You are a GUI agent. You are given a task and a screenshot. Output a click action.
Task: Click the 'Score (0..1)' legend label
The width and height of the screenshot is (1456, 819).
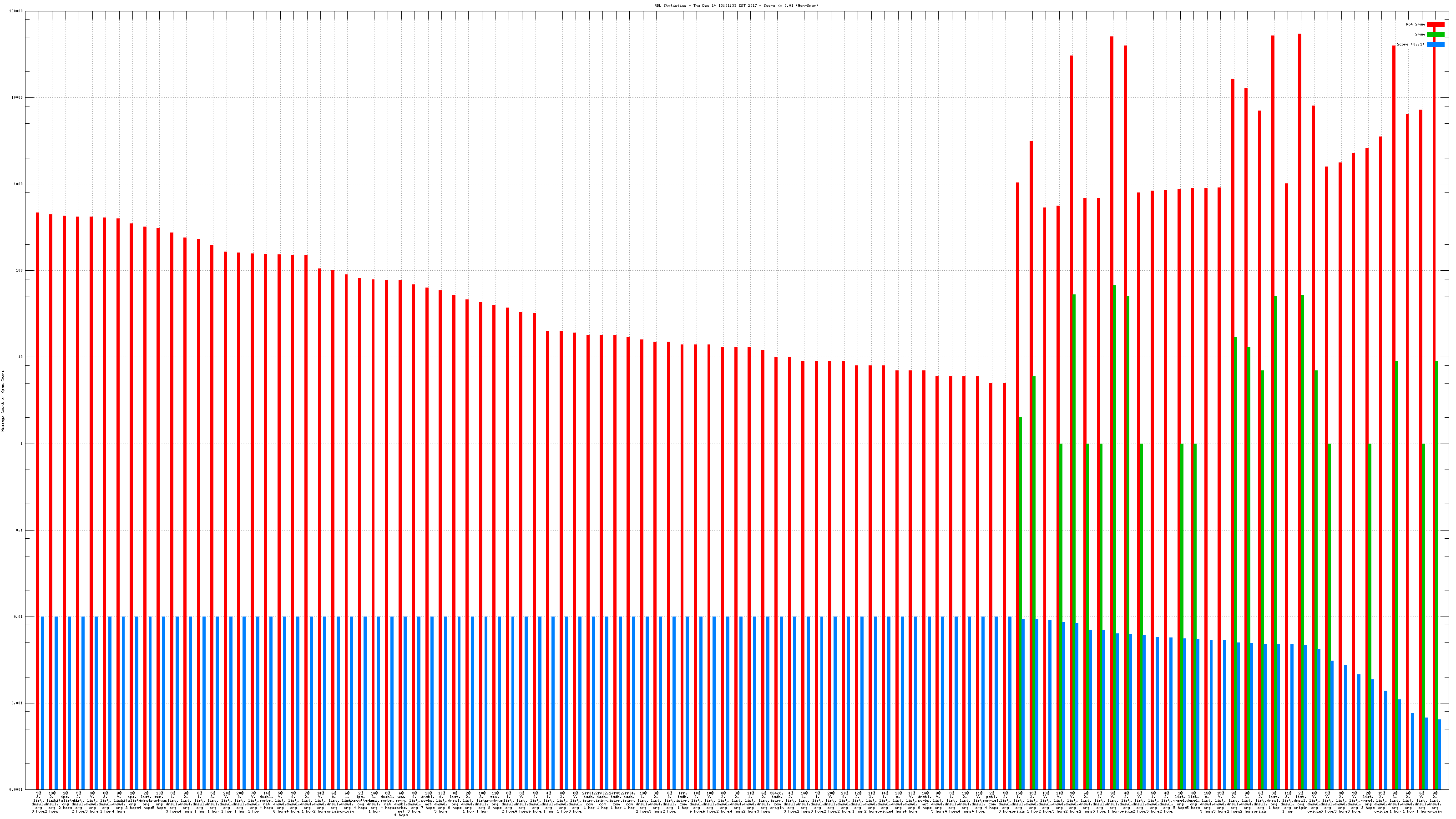coord(1410,44)
